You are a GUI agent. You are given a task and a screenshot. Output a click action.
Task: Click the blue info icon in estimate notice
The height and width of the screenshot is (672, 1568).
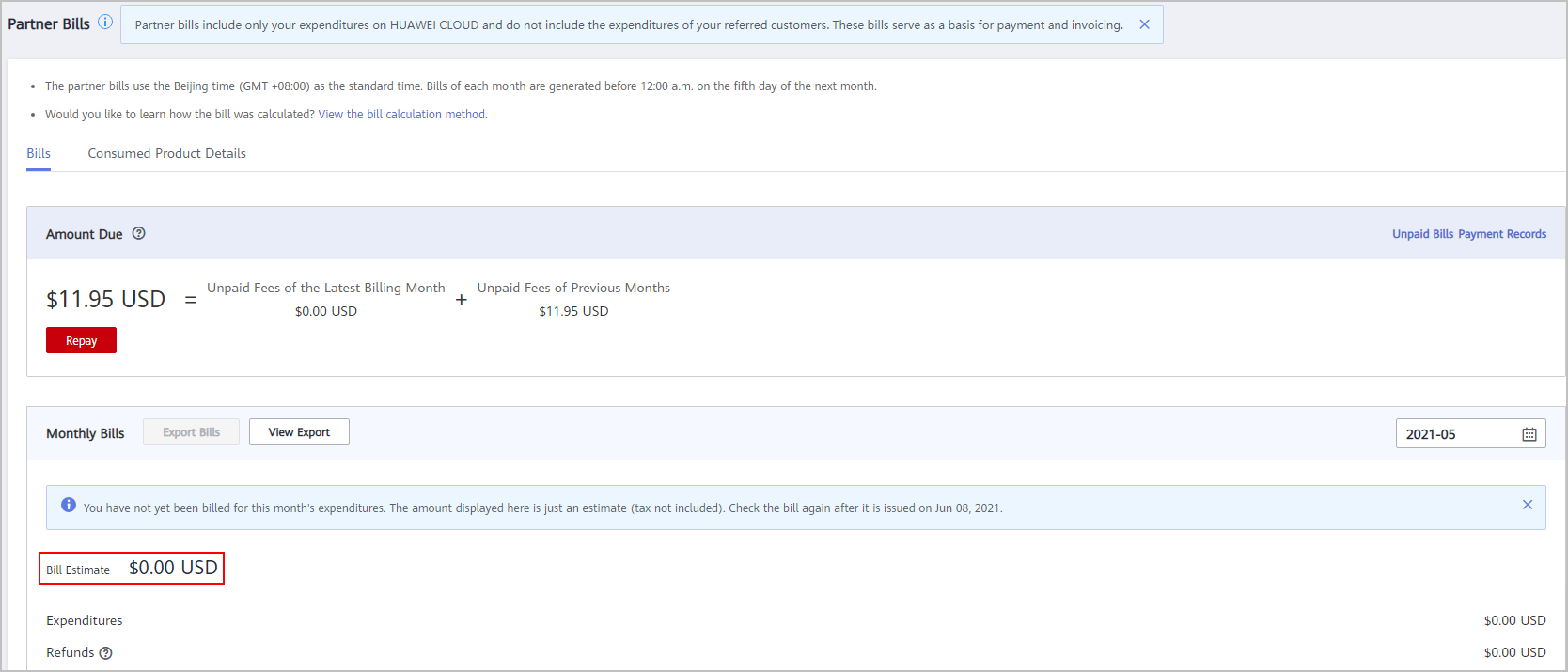click(x=69, y=506)
